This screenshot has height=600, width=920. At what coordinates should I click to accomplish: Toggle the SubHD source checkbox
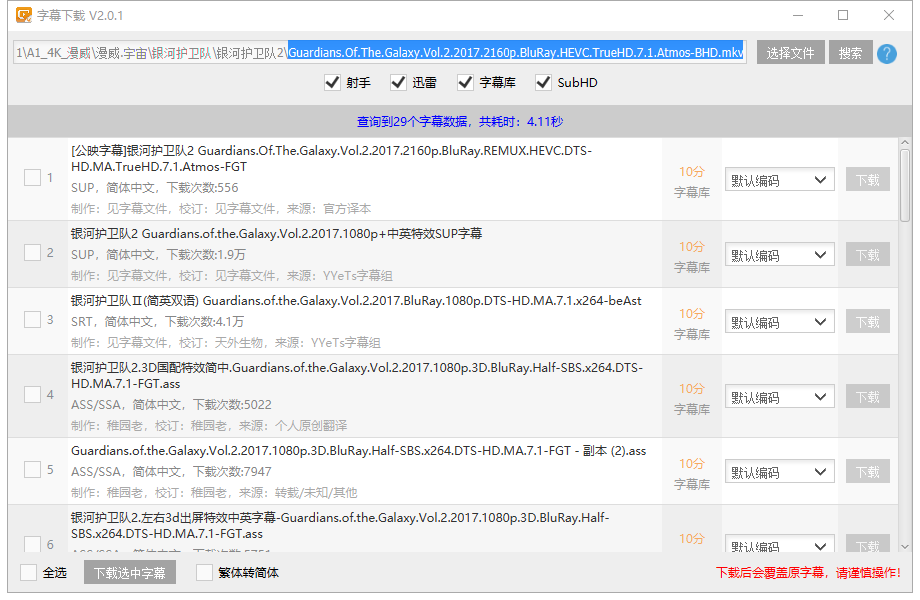click(543, 83)
